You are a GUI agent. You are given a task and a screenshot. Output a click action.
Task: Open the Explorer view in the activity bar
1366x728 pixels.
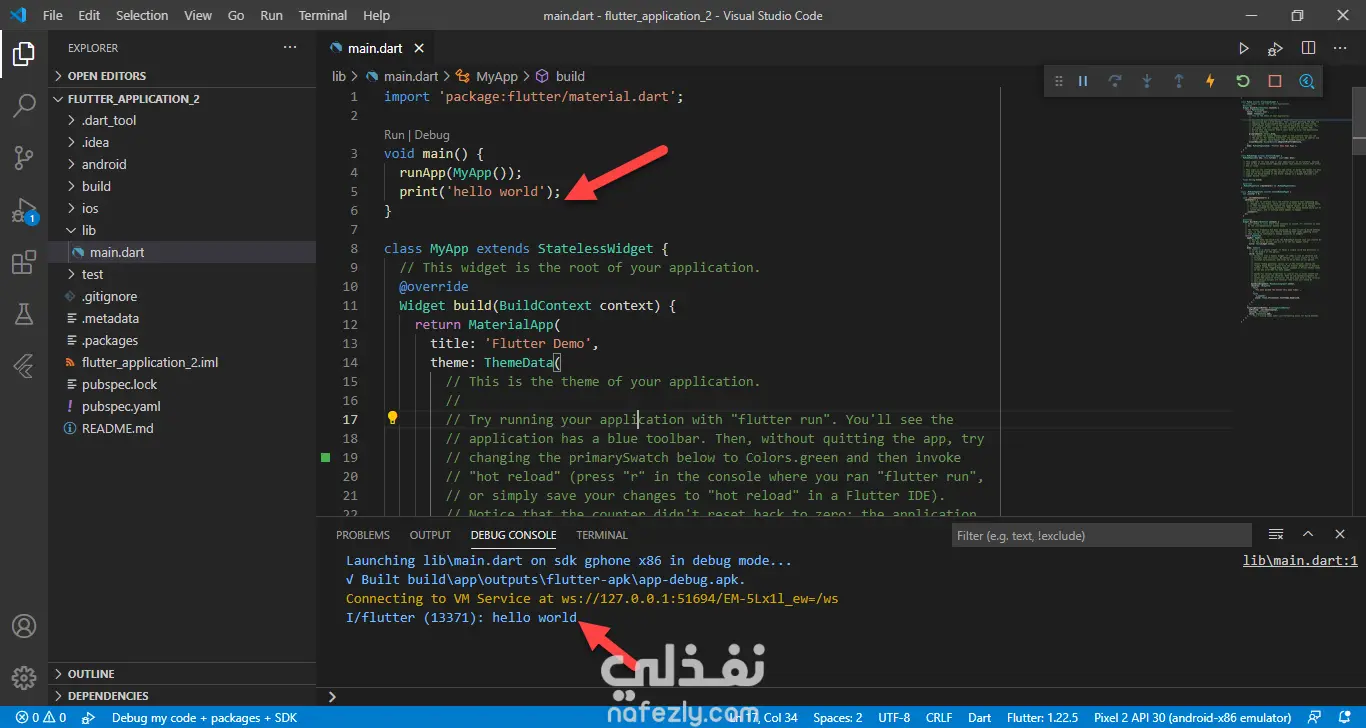(24, 53)
